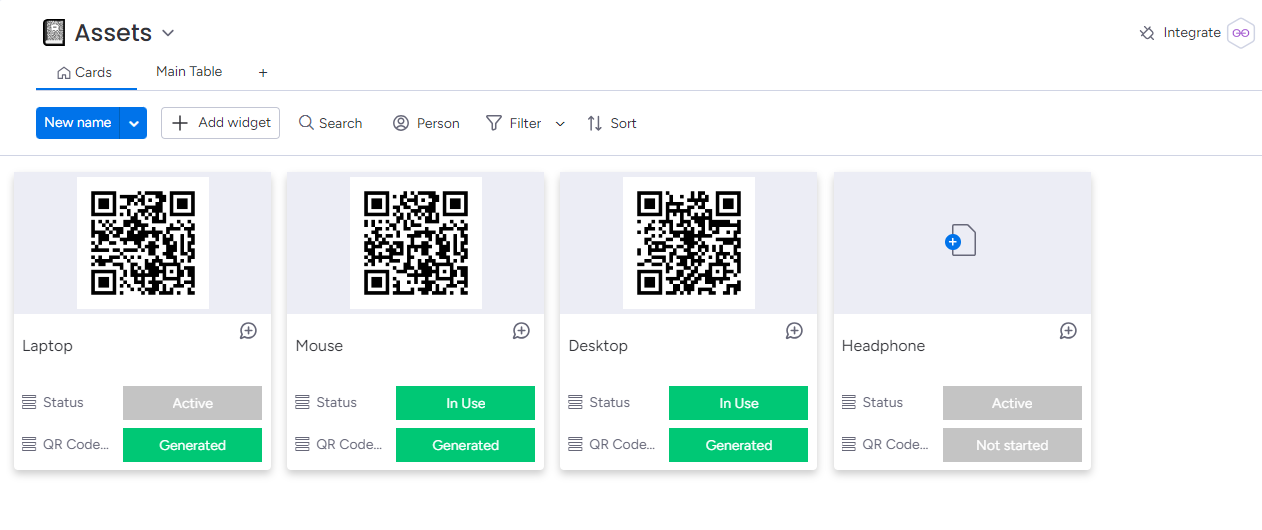Screen dimensions: 1262x530
Task: Click the Person avatar icon
Action: tap(401, 123)
